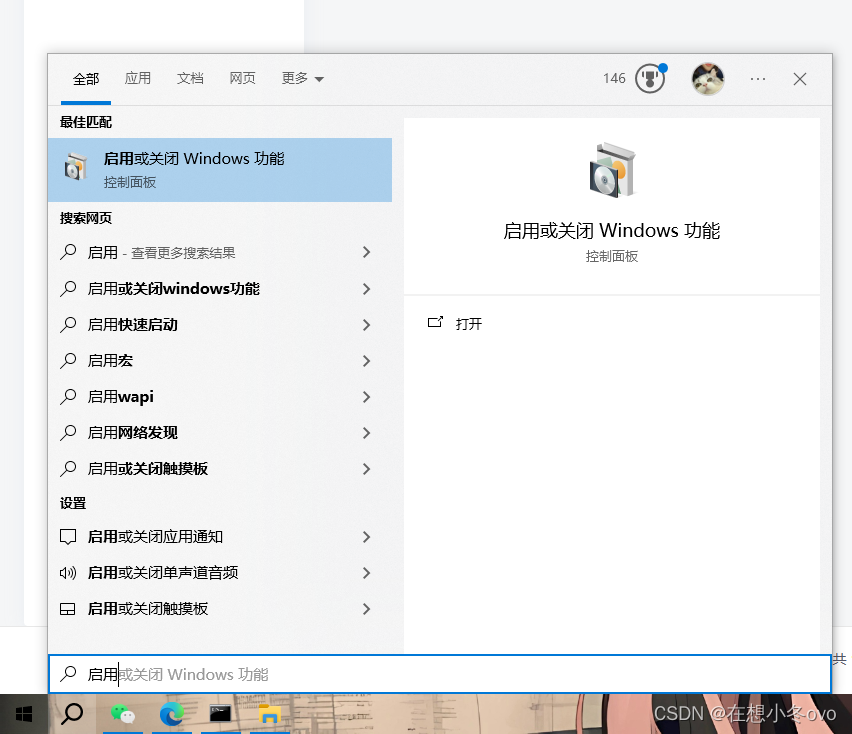The width and height of the screenshot is (852, 734).
Task: Switch to the 文档 tab
Action: pyautogui.click(x=190, y=78)
